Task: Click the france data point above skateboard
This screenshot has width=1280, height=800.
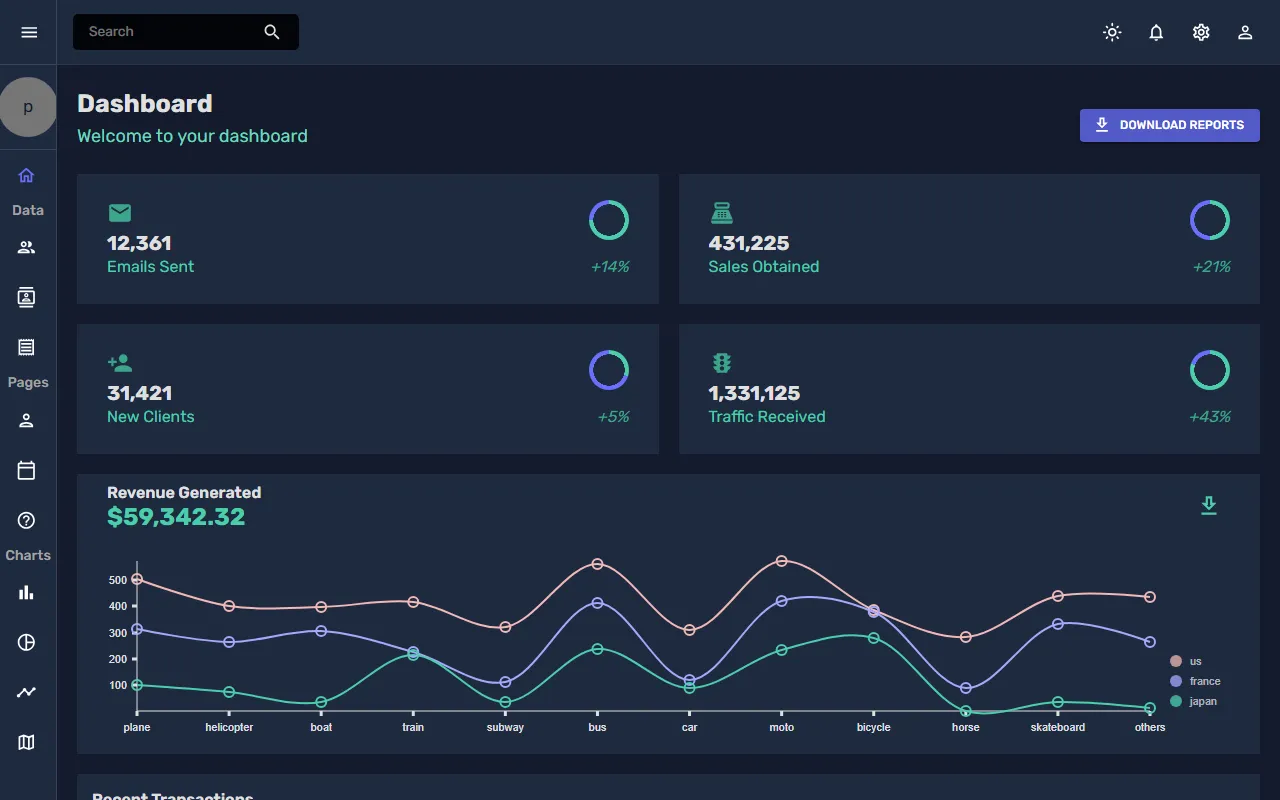Action: click(x=1058, y=624)
